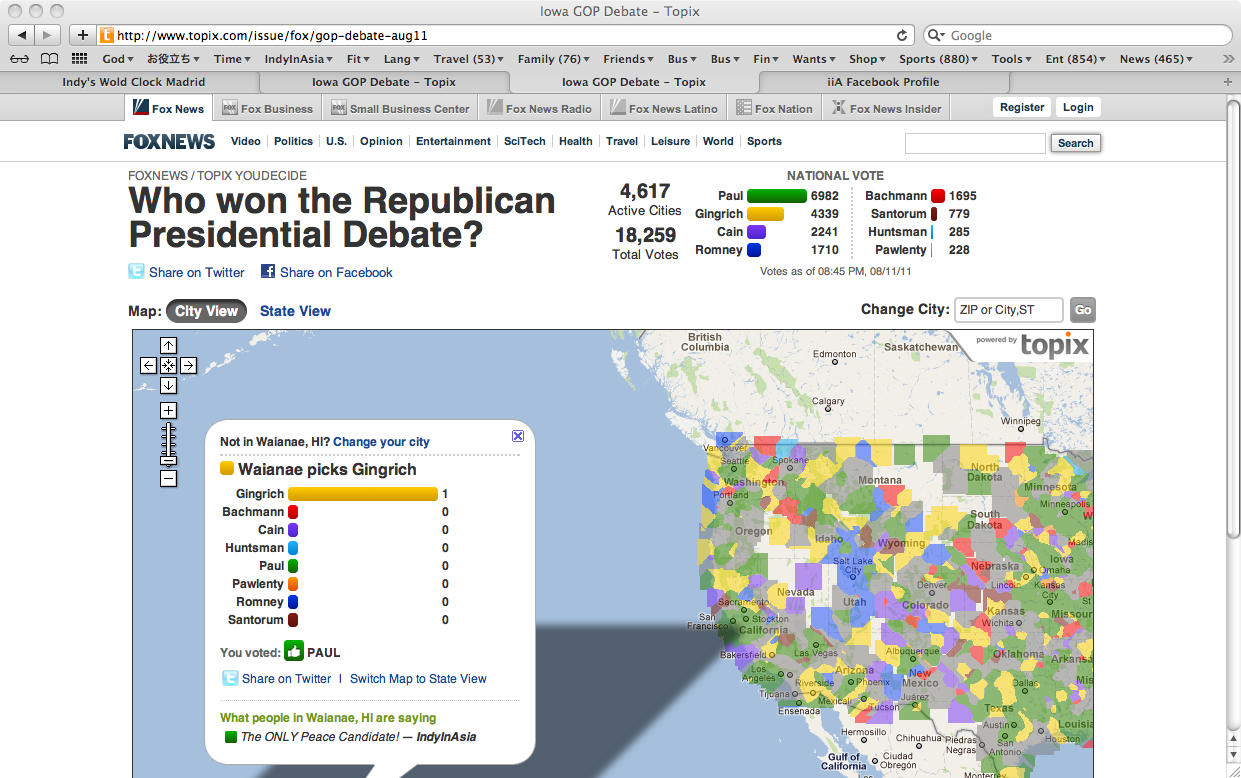Open the SciTech navigation link
This screenshot has width=1241, height=778.
[x=524, y=141]
